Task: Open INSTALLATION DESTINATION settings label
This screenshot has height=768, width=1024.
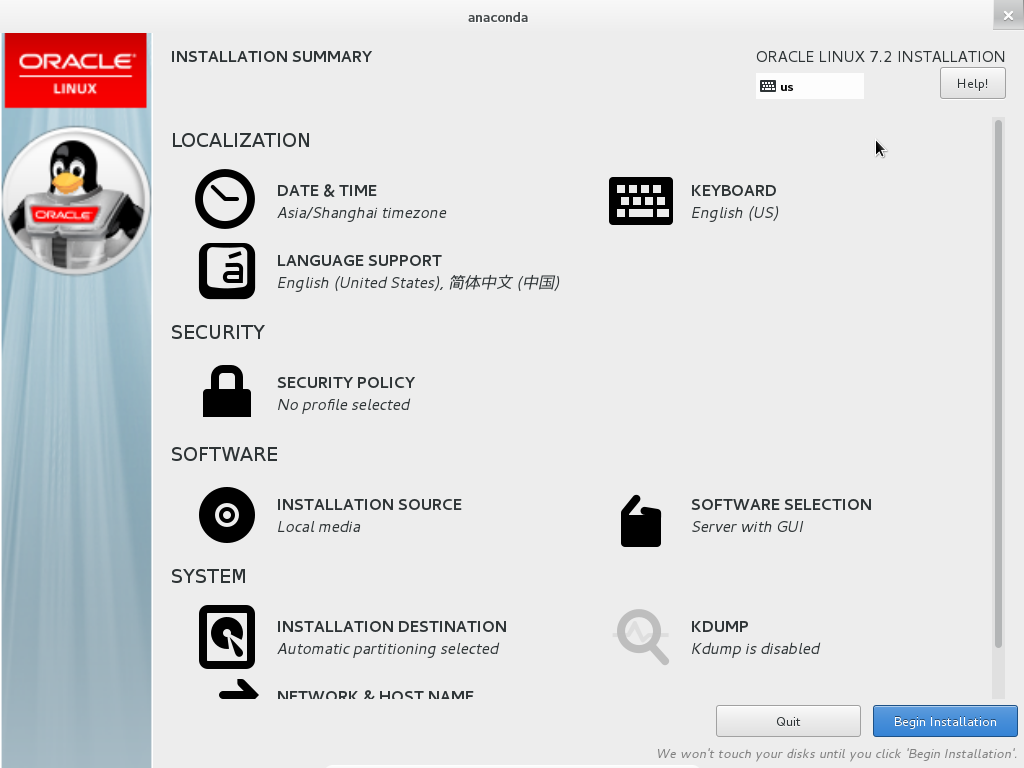Action: 392,627
